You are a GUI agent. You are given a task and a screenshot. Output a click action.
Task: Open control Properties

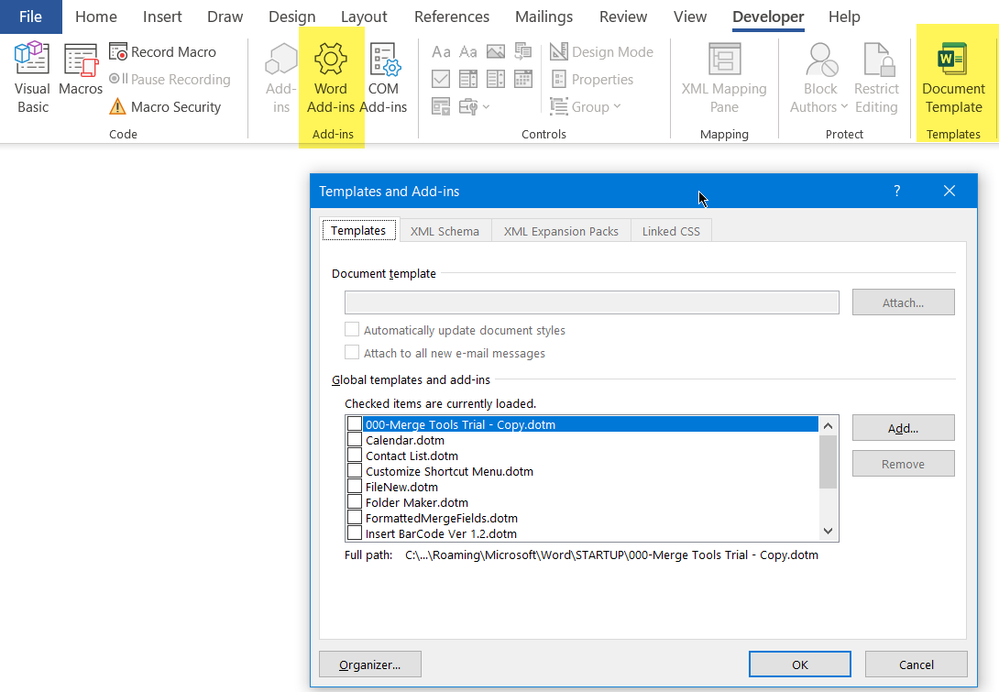click(x=593, y=79)
